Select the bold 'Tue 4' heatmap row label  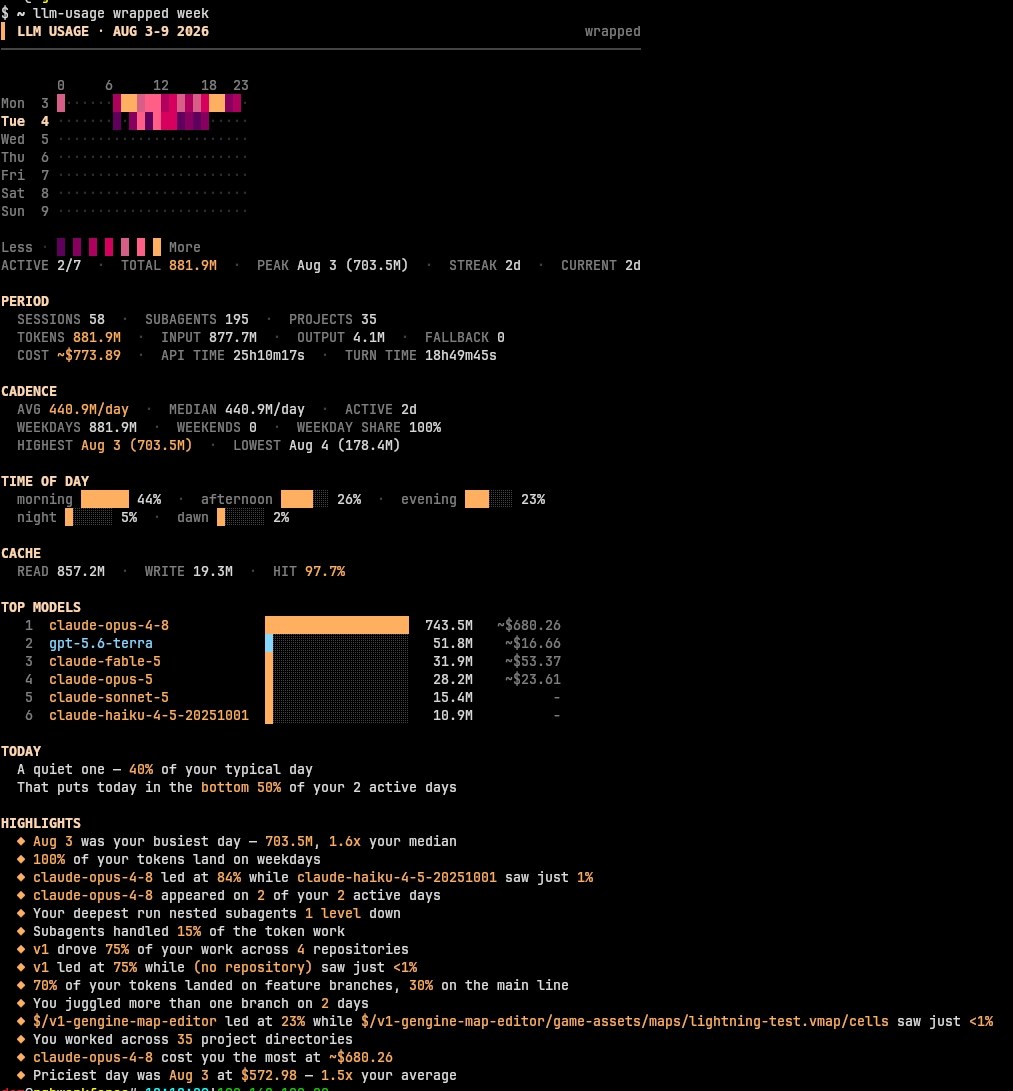click(x=25, y=122)
